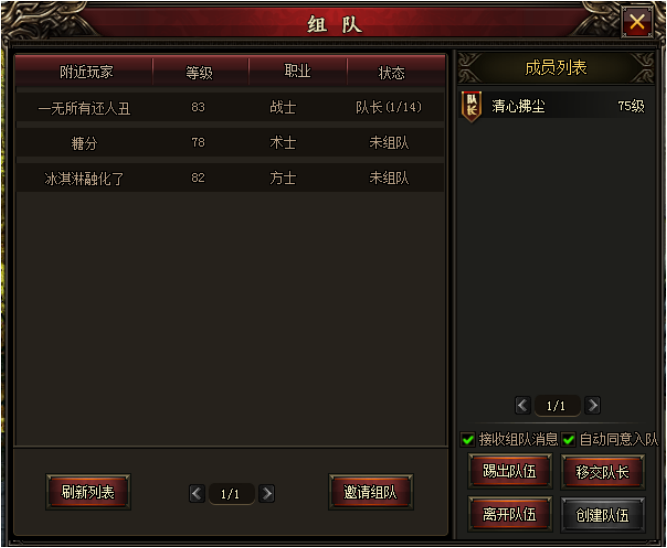Click the 邀请组队 invite button
667x548 pixels.
tap(371, 492)
